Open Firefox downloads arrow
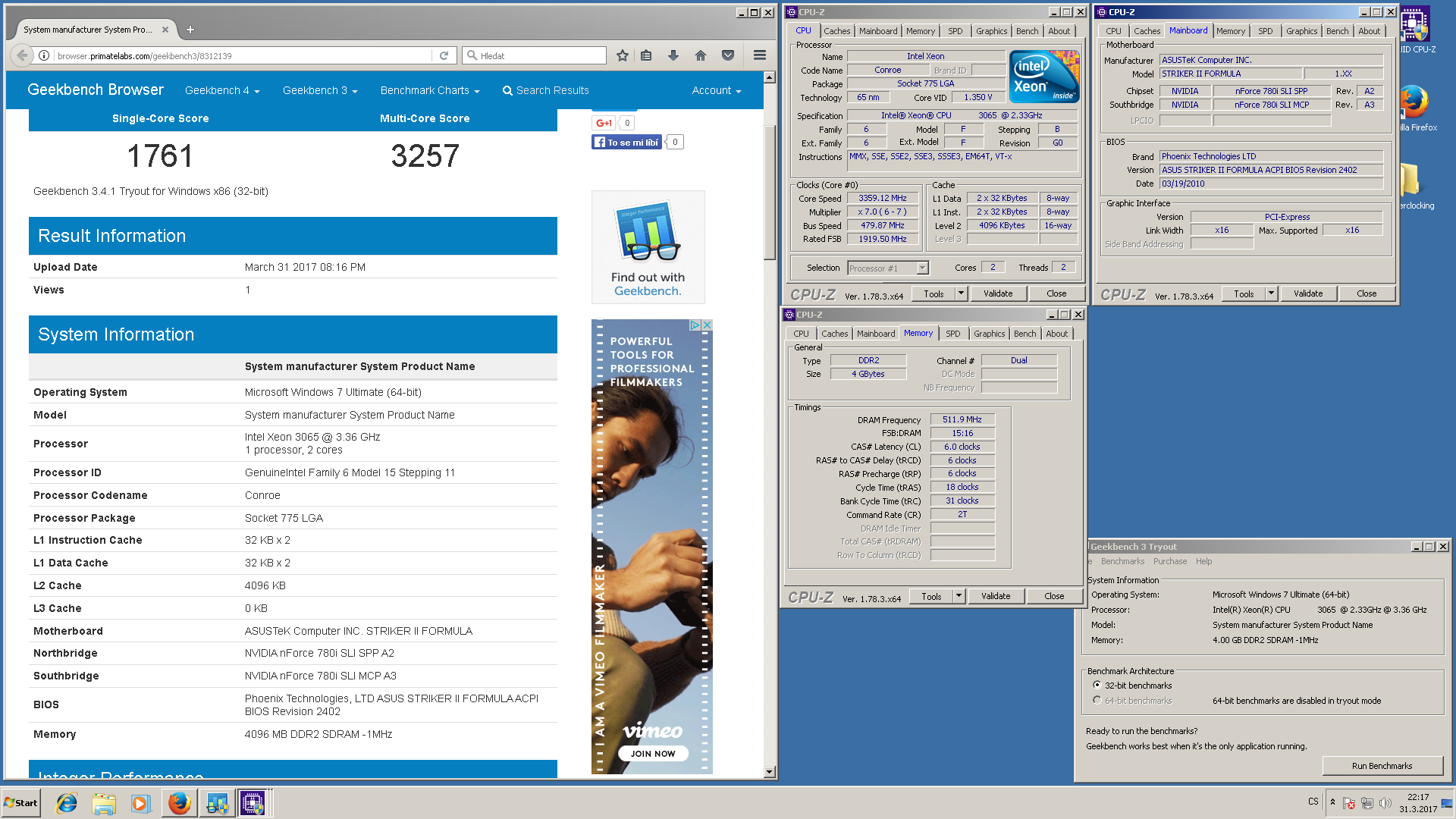 (673, 55)
